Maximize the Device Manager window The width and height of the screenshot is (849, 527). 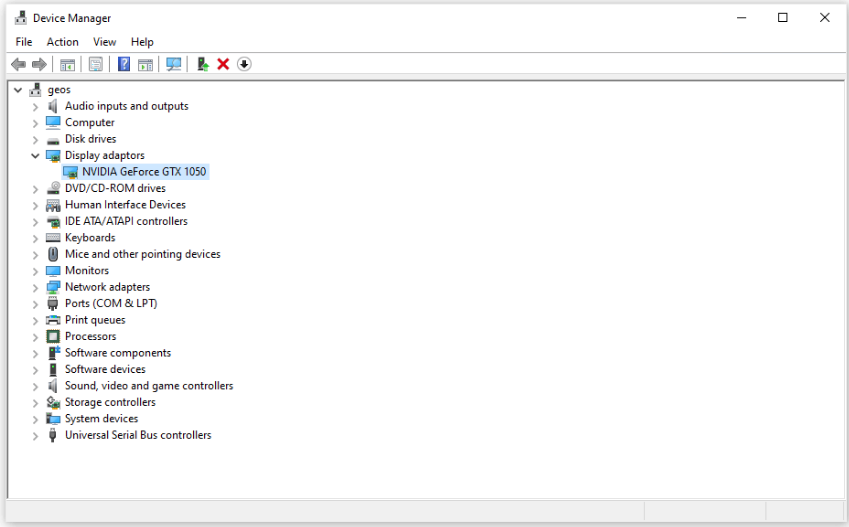point(782,18)
